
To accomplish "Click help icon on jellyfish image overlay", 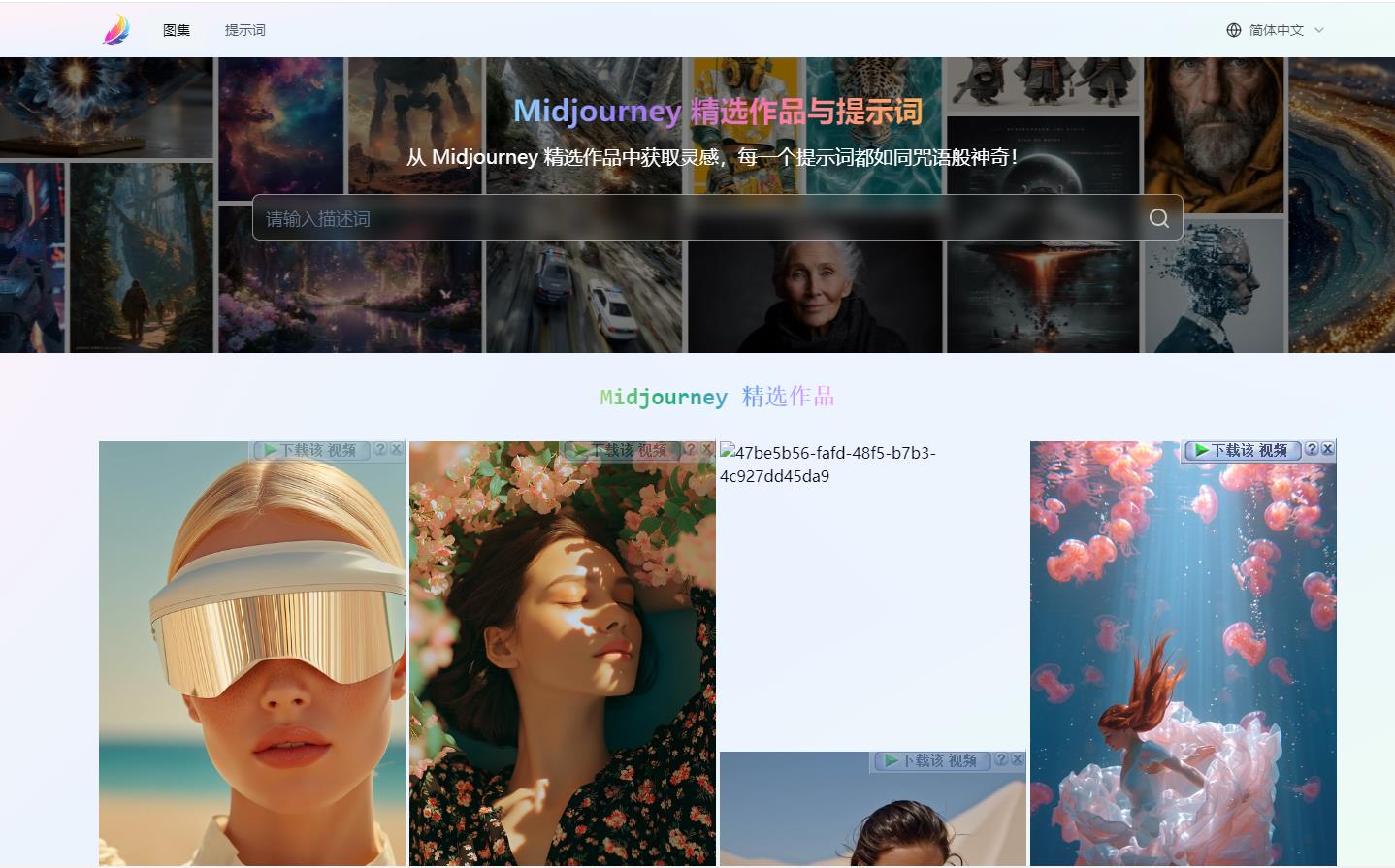I will pyautogui.click(x=1312, y=449).
